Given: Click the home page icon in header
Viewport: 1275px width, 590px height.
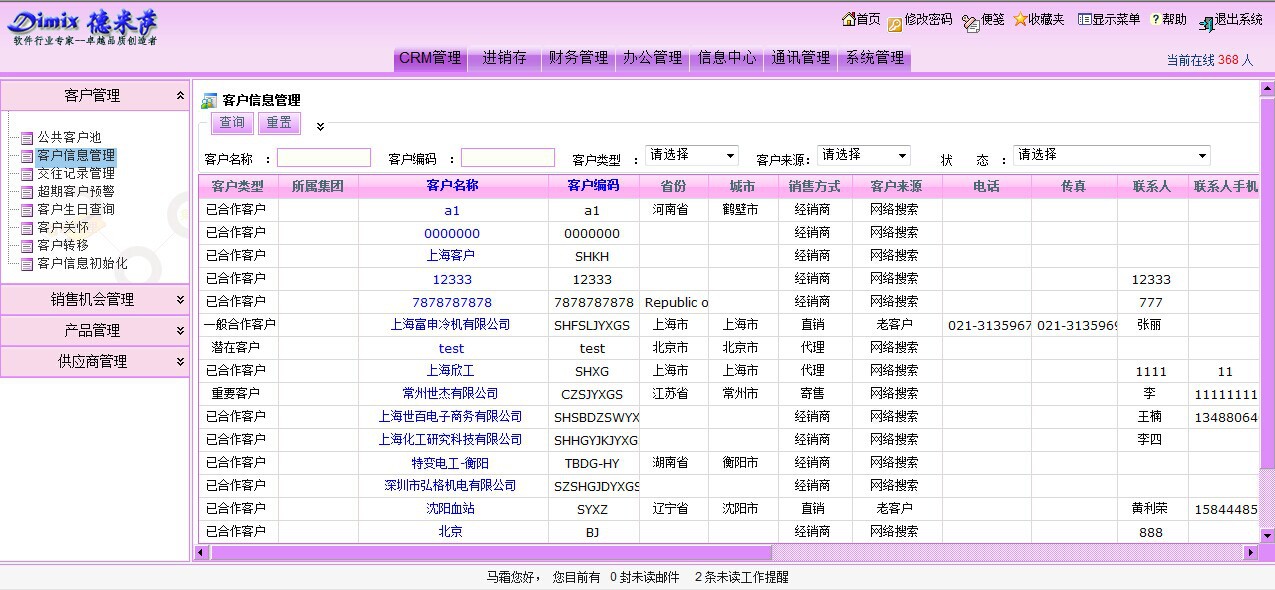Looking at the screenshot, I should point(848,19).
